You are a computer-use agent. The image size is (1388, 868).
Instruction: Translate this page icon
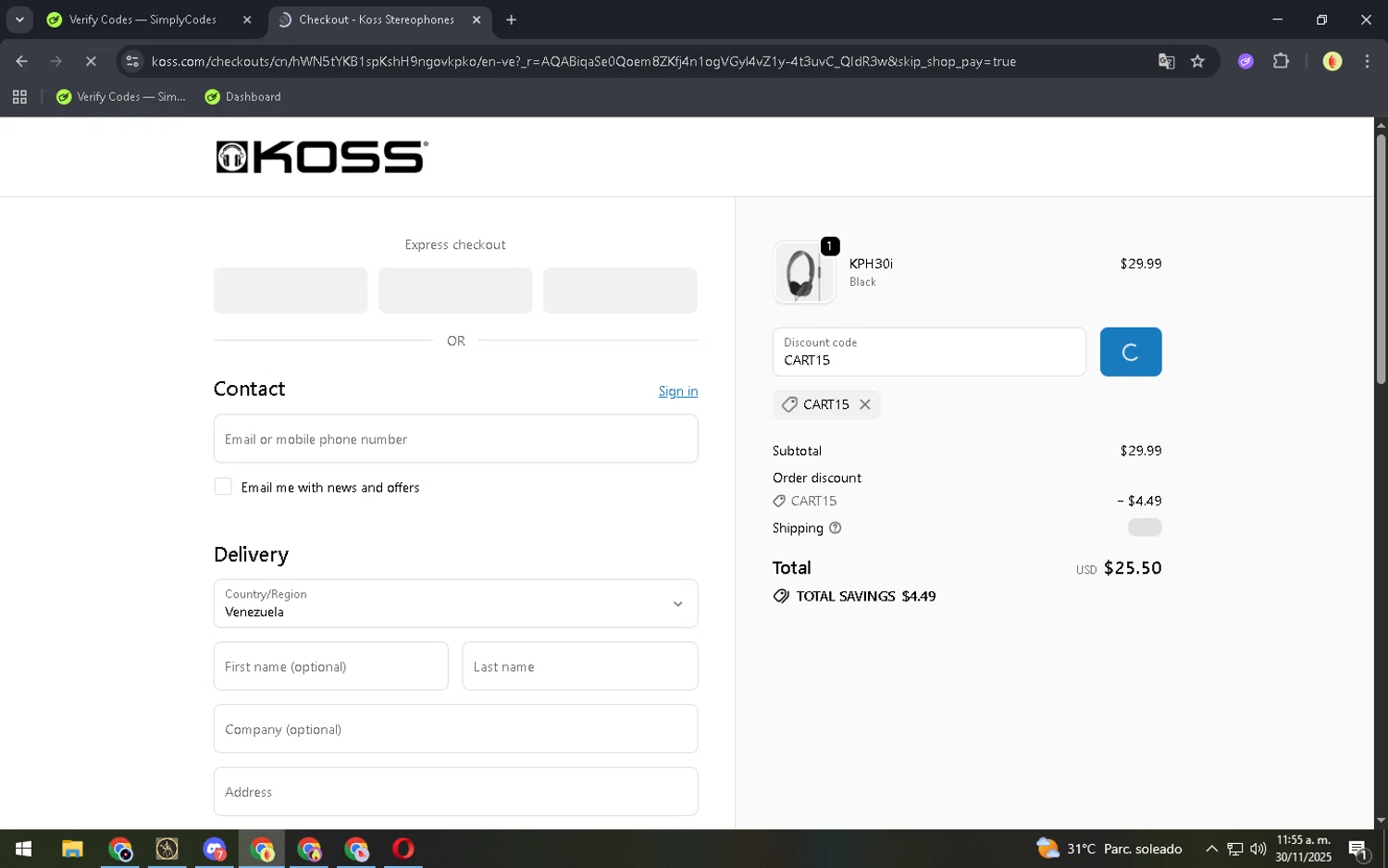coord(1166,61)
